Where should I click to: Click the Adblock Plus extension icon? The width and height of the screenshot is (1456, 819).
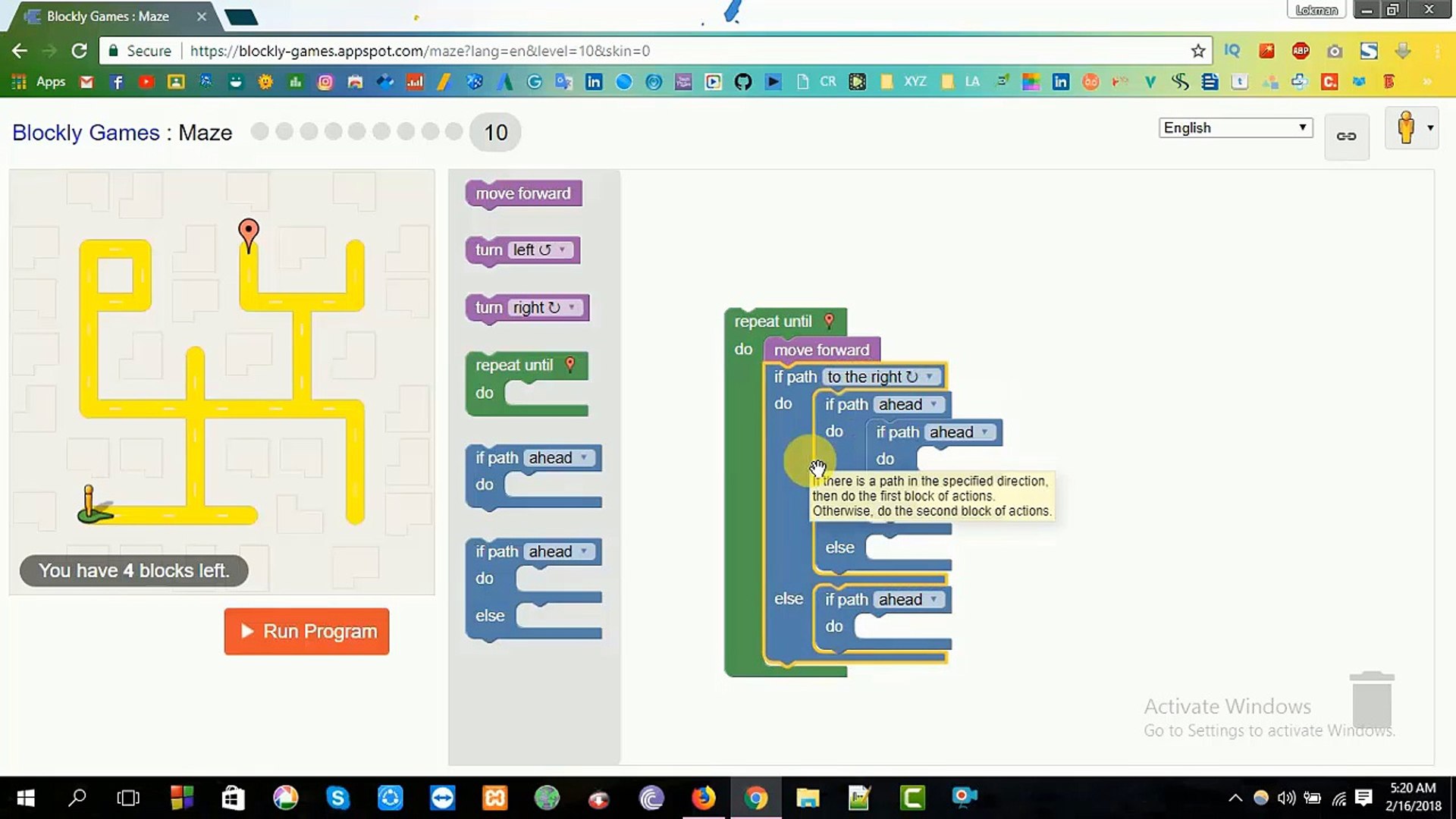tap(1301, 51)
